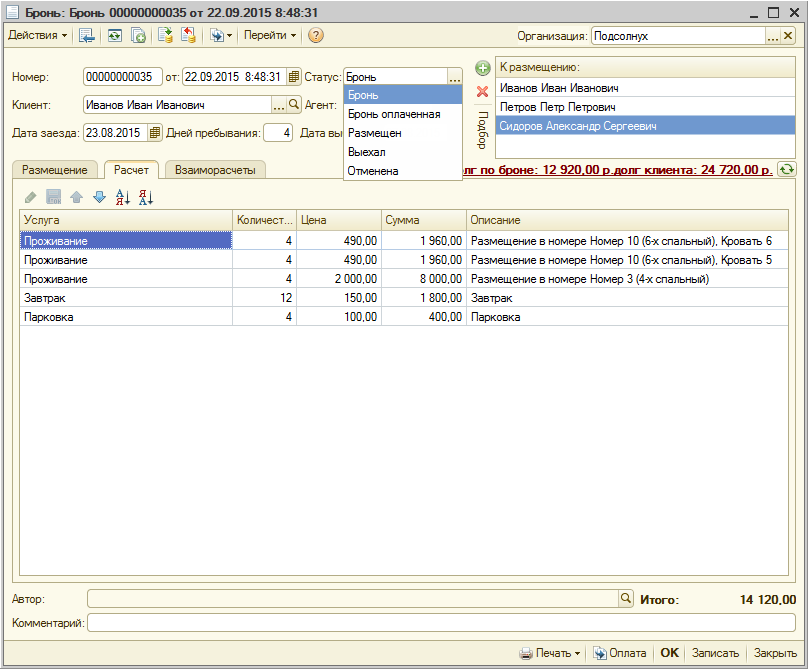Select 'Бронь оплаченная' status option

pos(394,114)
